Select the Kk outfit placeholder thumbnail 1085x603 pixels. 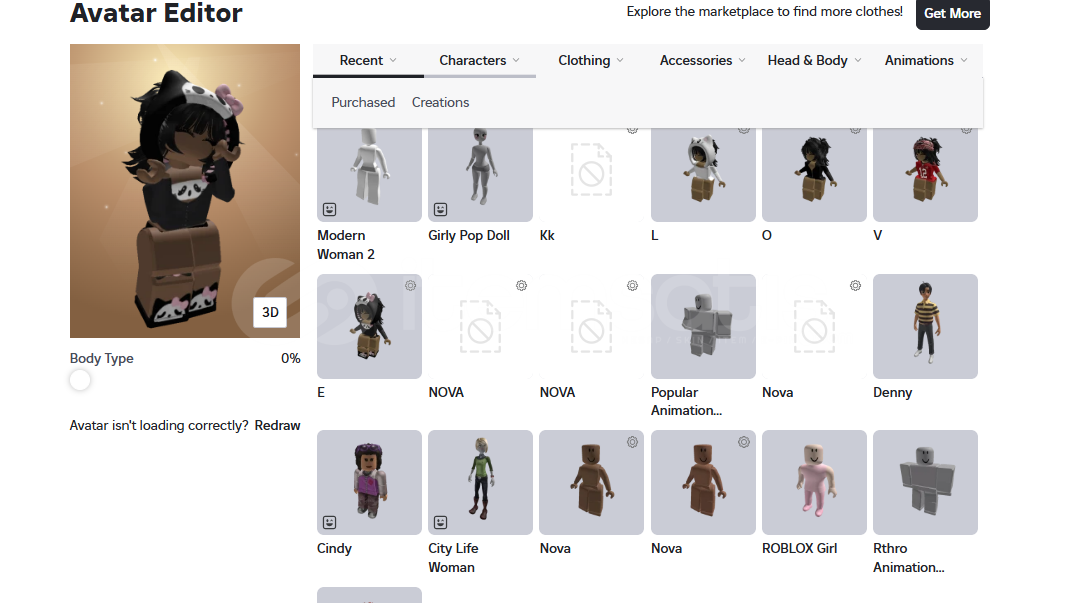(x=592, y=174)
